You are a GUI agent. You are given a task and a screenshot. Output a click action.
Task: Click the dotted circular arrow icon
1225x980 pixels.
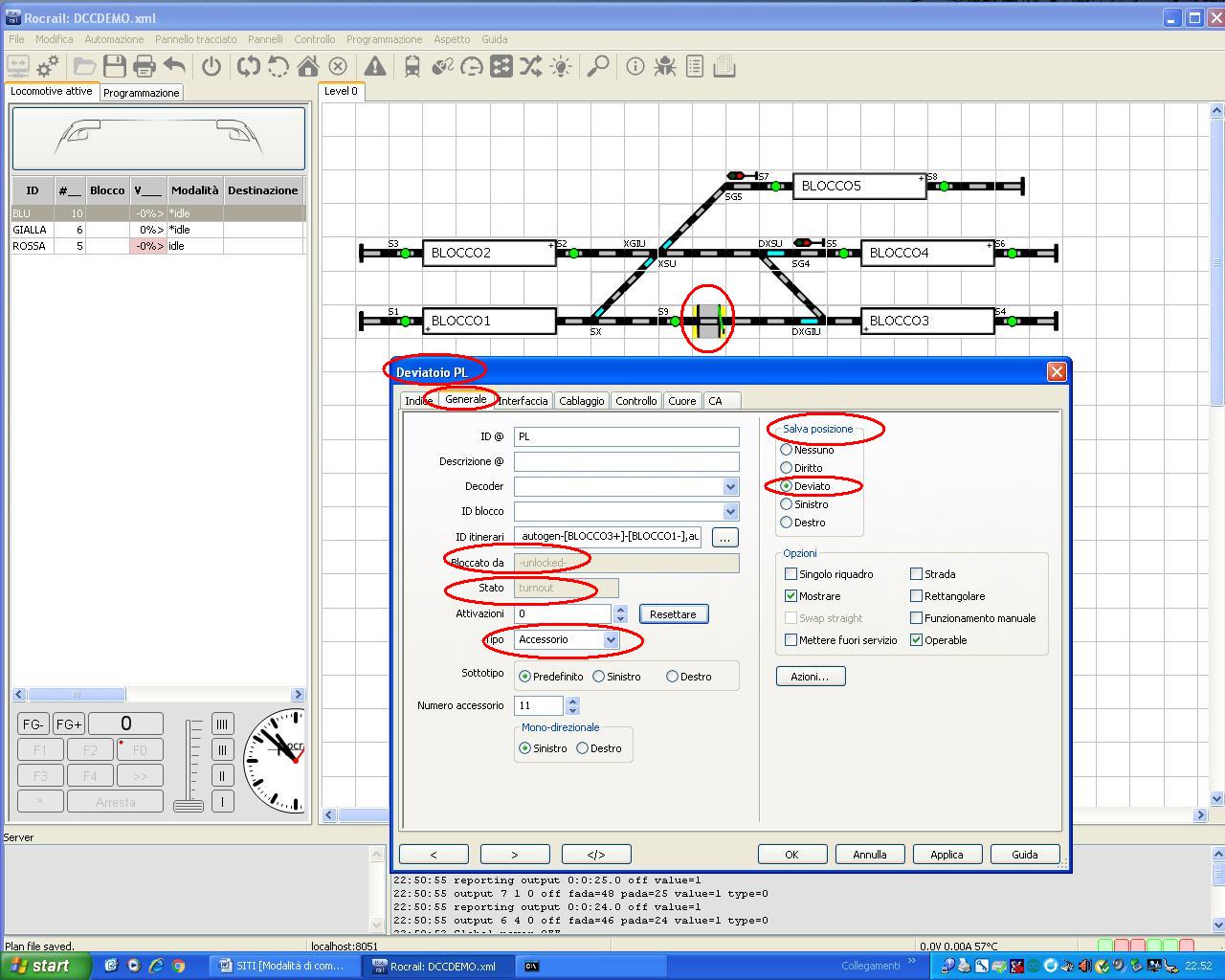click(x=278, y=66)
